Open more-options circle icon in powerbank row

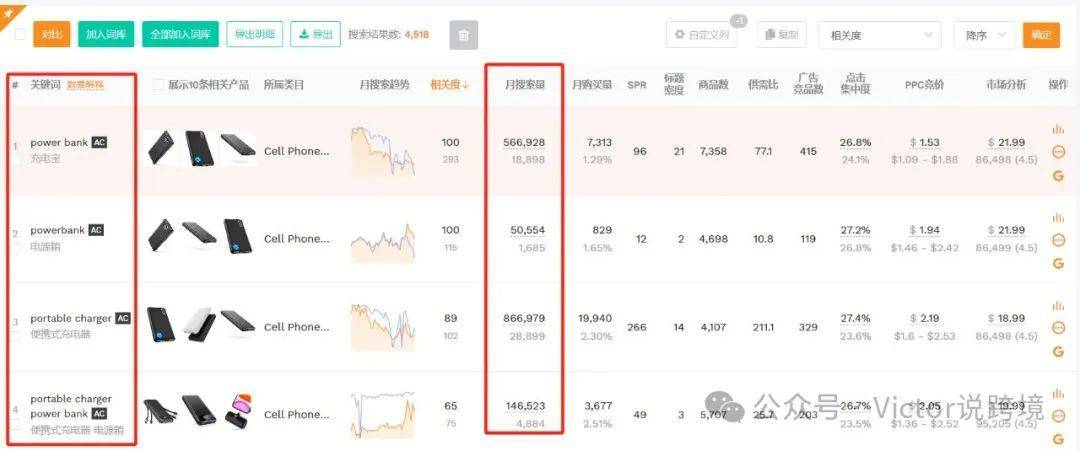[1059, 240]
